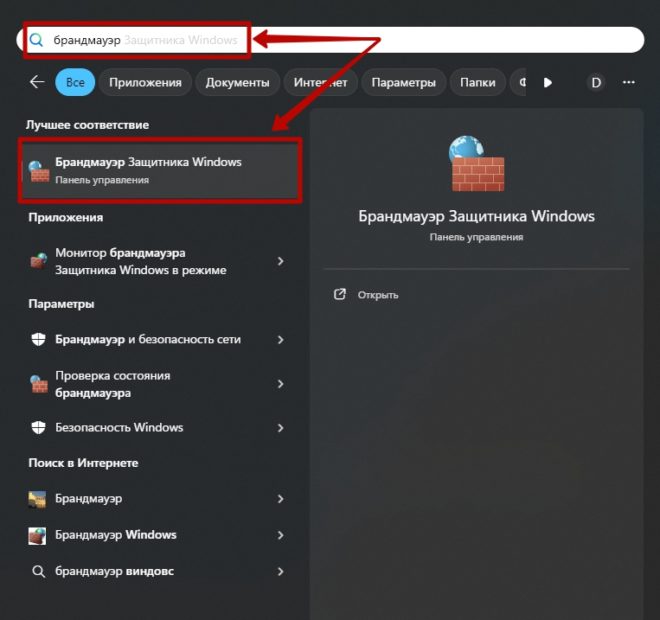Expand Брандмауэр и безопасность сети chevron
The image size is (660, 620).
pyautogui.click(x=280, y=340)
